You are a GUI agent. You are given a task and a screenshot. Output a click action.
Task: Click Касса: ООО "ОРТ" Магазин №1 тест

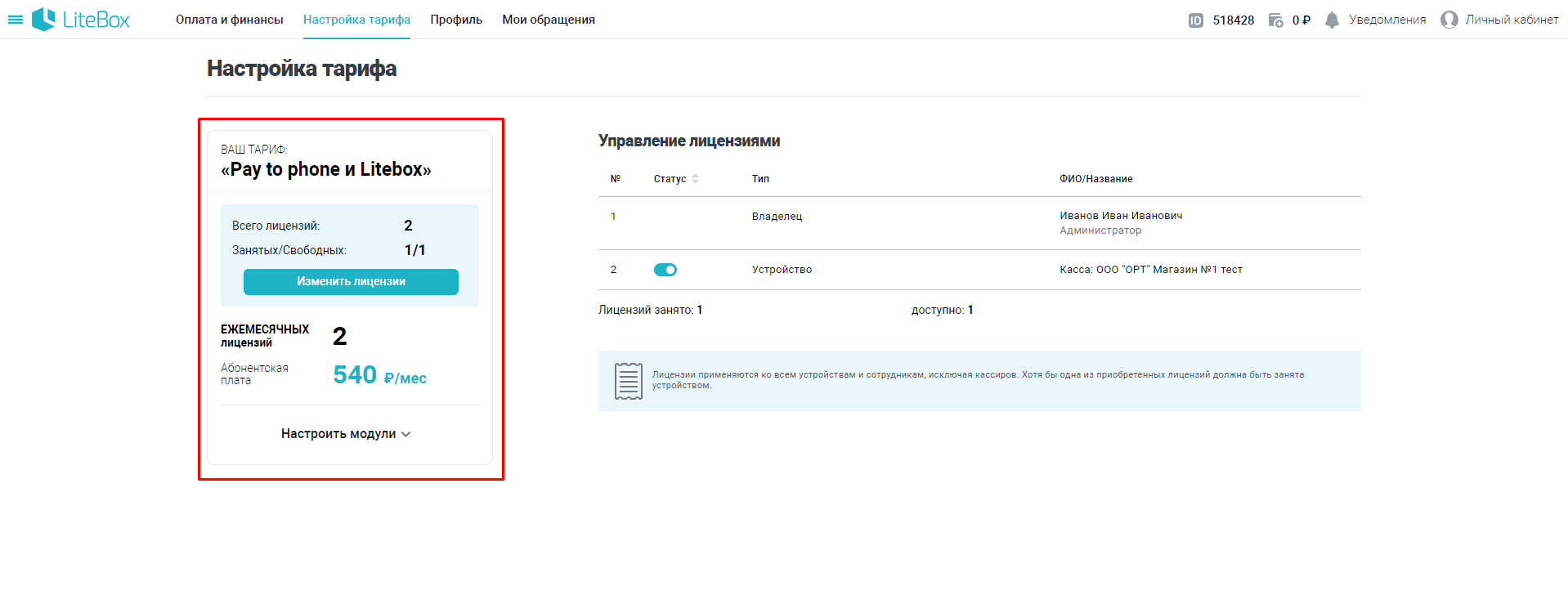click(1150, 270)
